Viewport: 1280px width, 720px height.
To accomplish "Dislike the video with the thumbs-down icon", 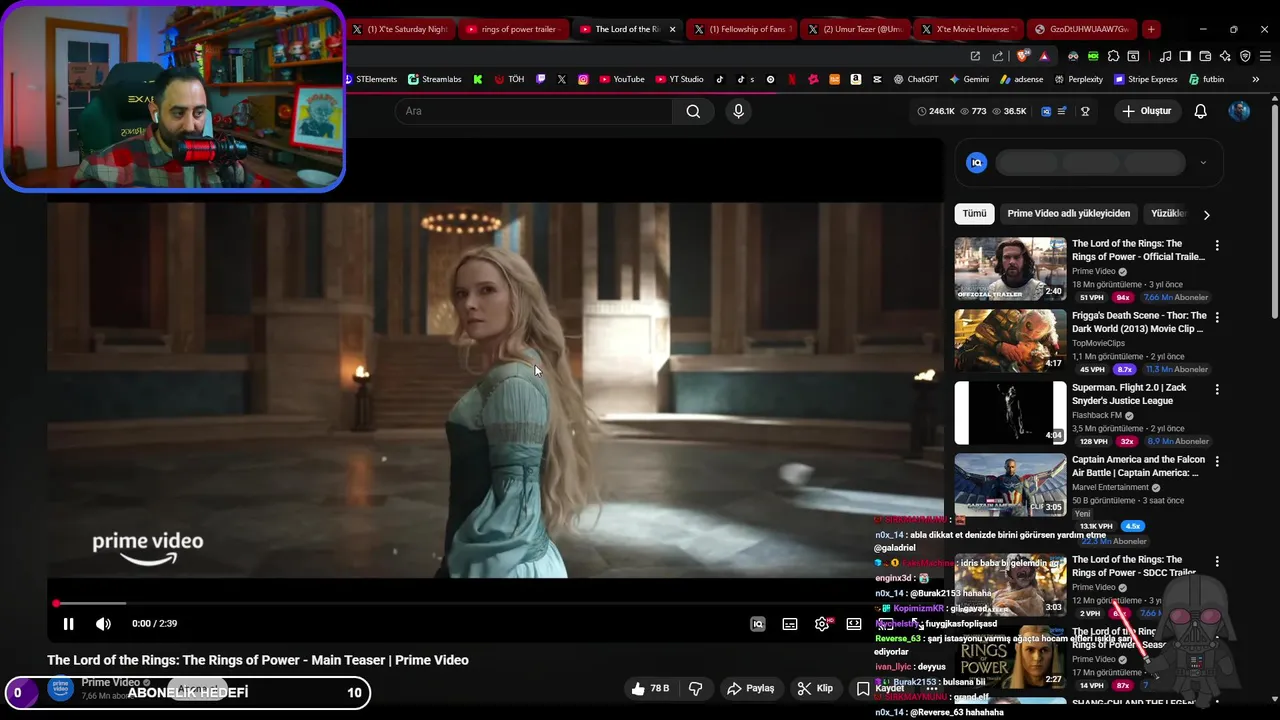I will click(695, 688).
